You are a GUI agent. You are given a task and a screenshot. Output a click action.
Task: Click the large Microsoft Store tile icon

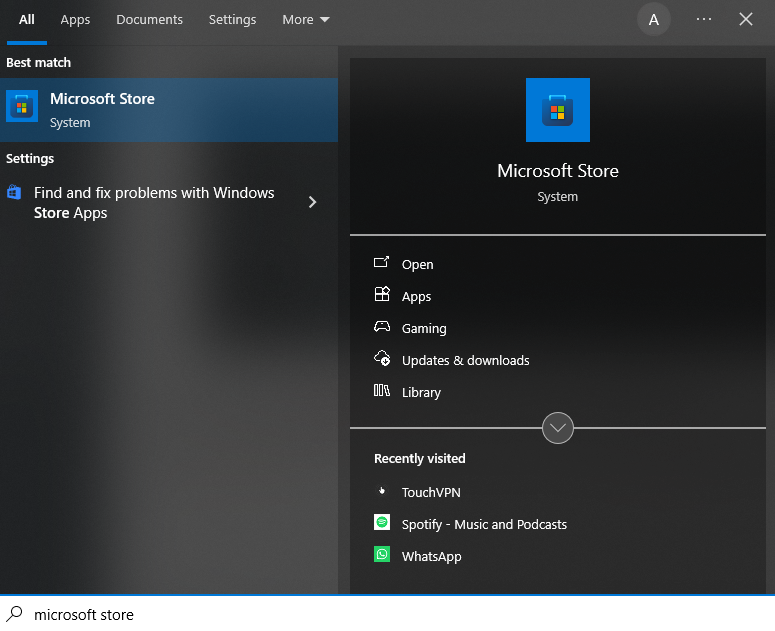point(557,110)
